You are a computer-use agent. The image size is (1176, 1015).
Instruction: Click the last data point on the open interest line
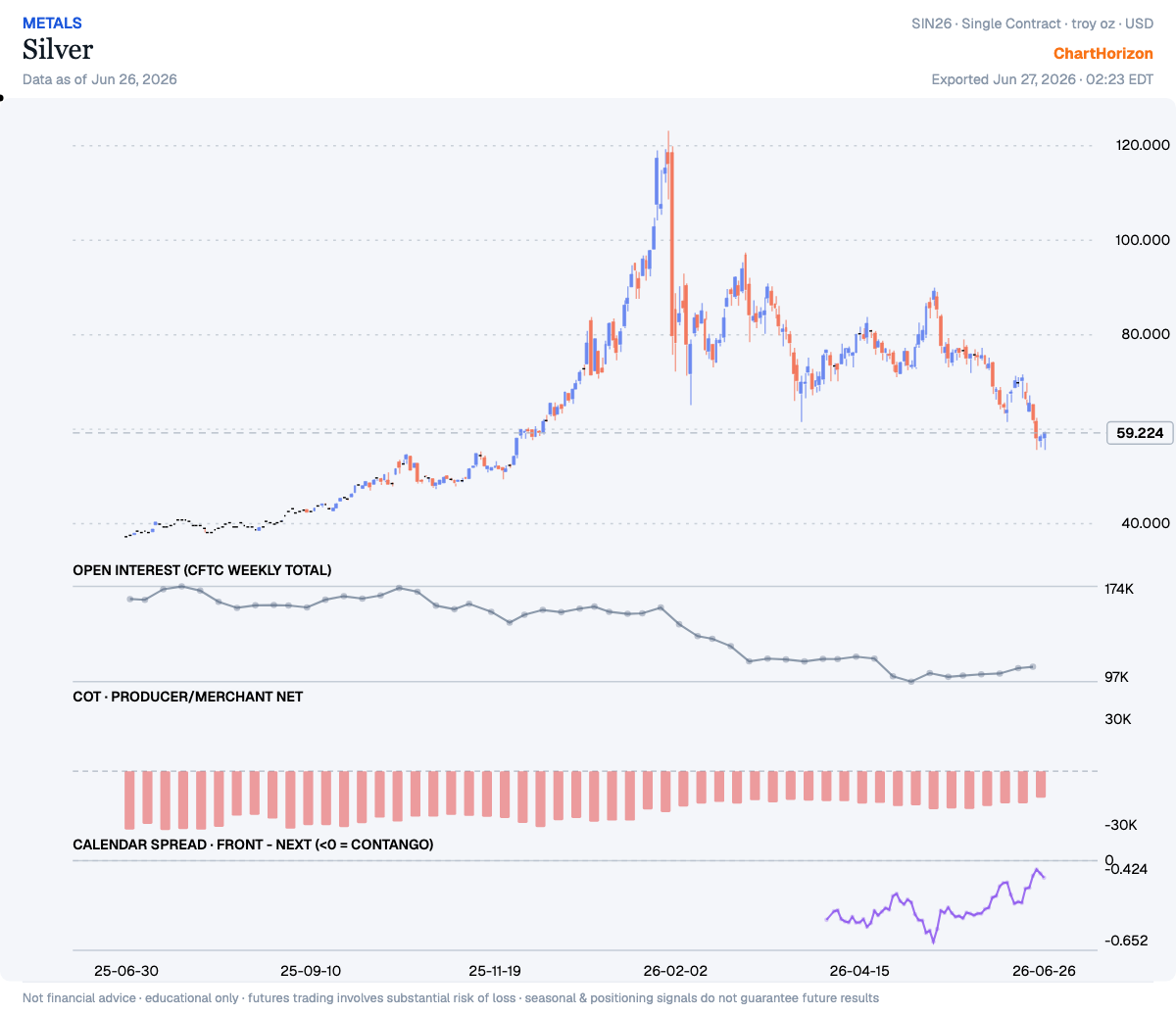click(1033, 666)
